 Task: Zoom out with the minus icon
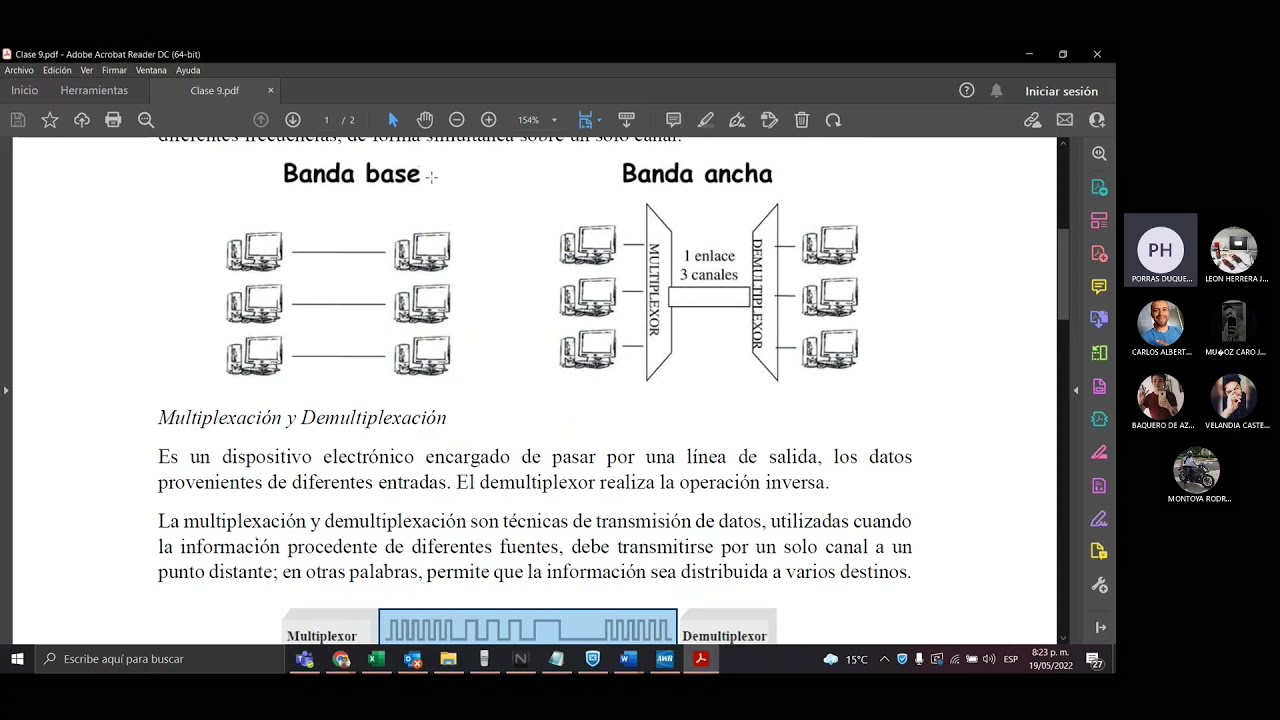tap(457, 120)
